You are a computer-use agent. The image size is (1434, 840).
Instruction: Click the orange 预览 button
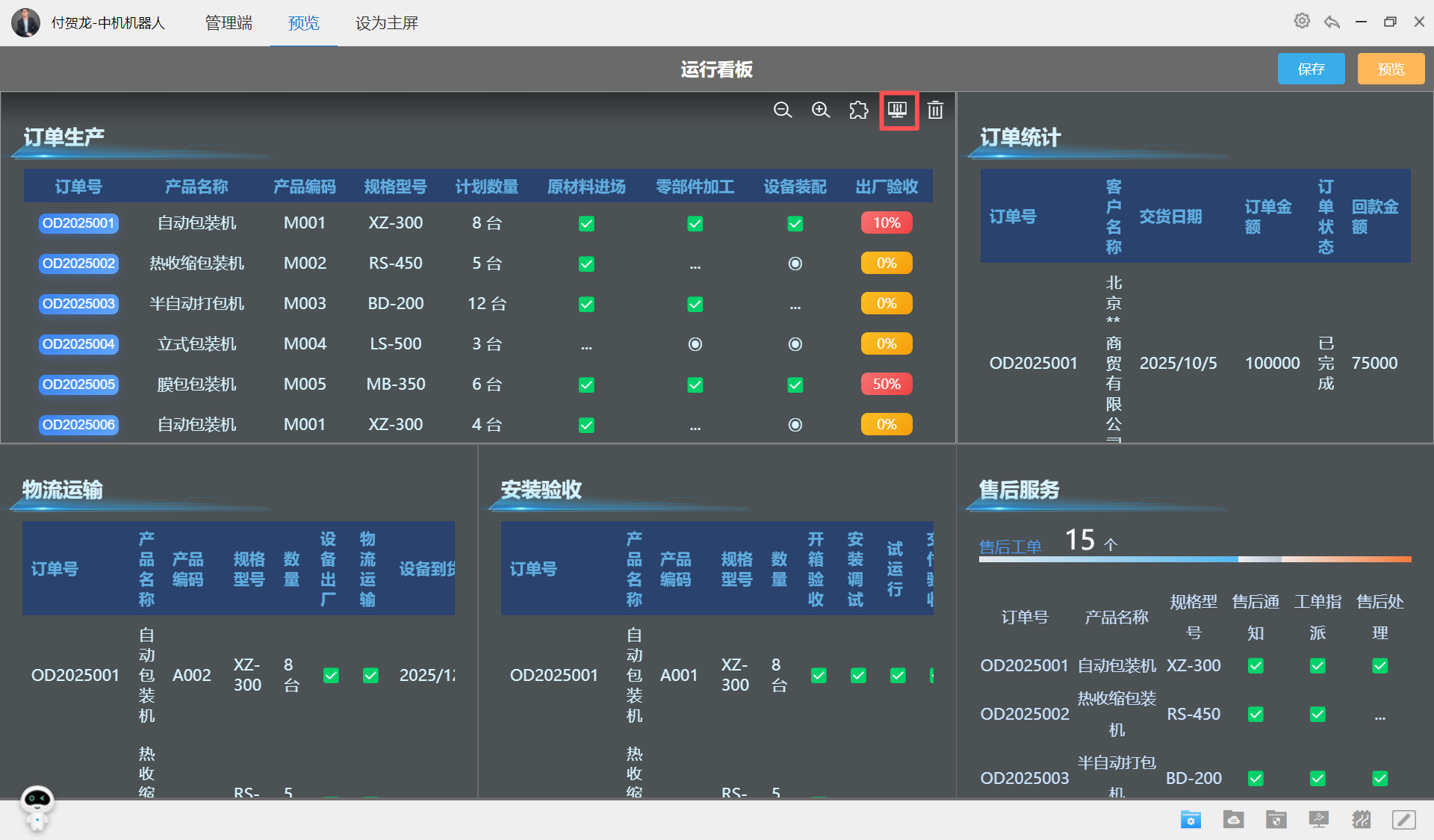pyautogui.click(x=1391, y=69)
